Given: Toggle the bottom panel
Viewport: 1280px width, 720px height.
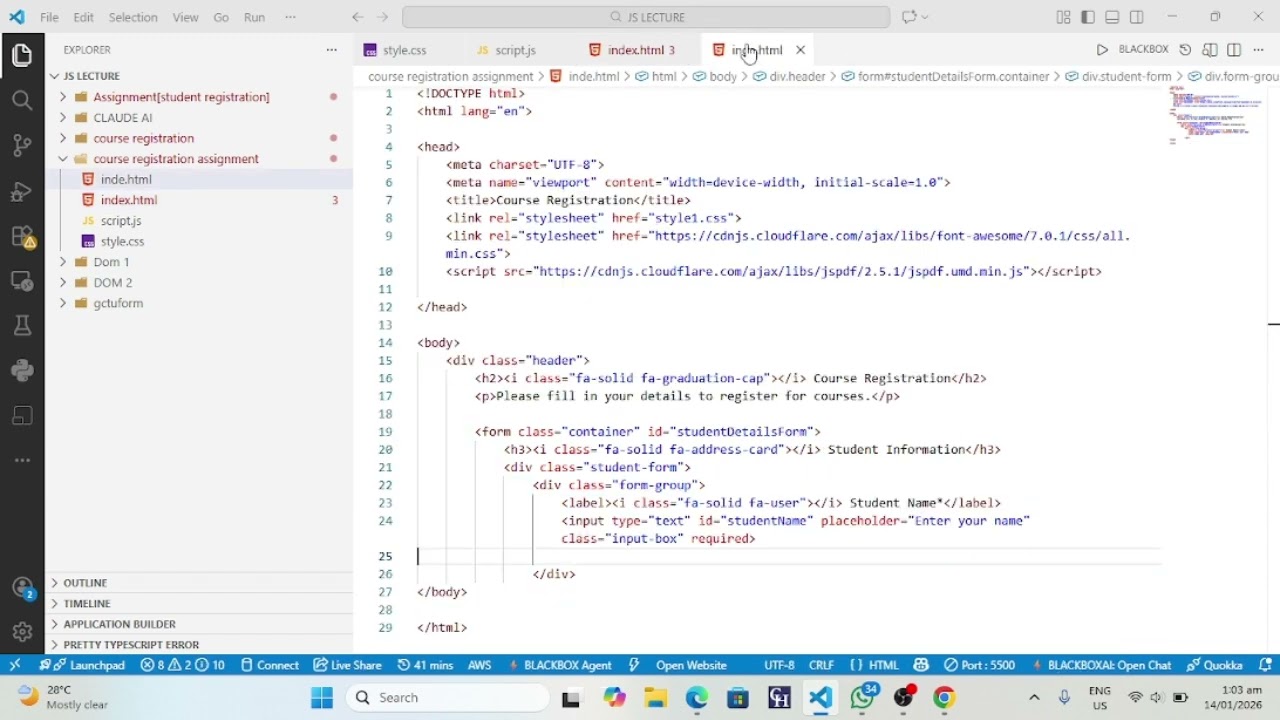Looking at the screenshot, I should pos(1112,17).
